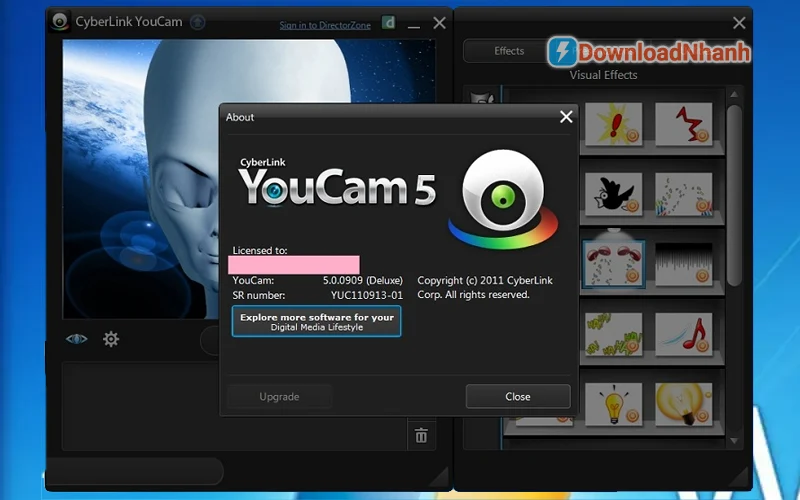Select the red music note swoosh effect
This screenshot has height=500, width=800.
click(683, 334)
